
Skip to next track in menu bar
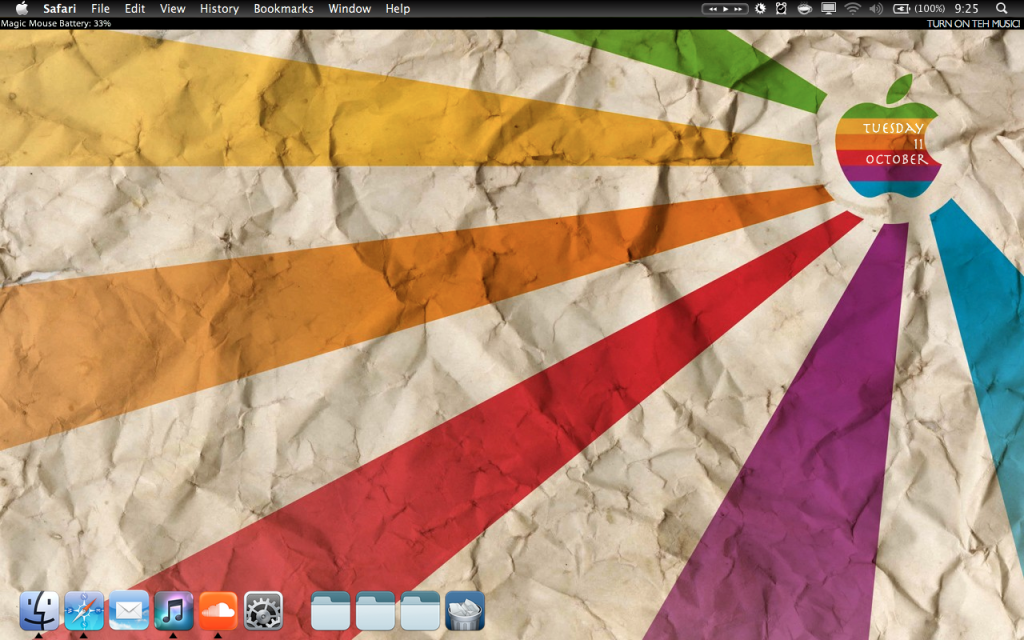pos(739,9)
